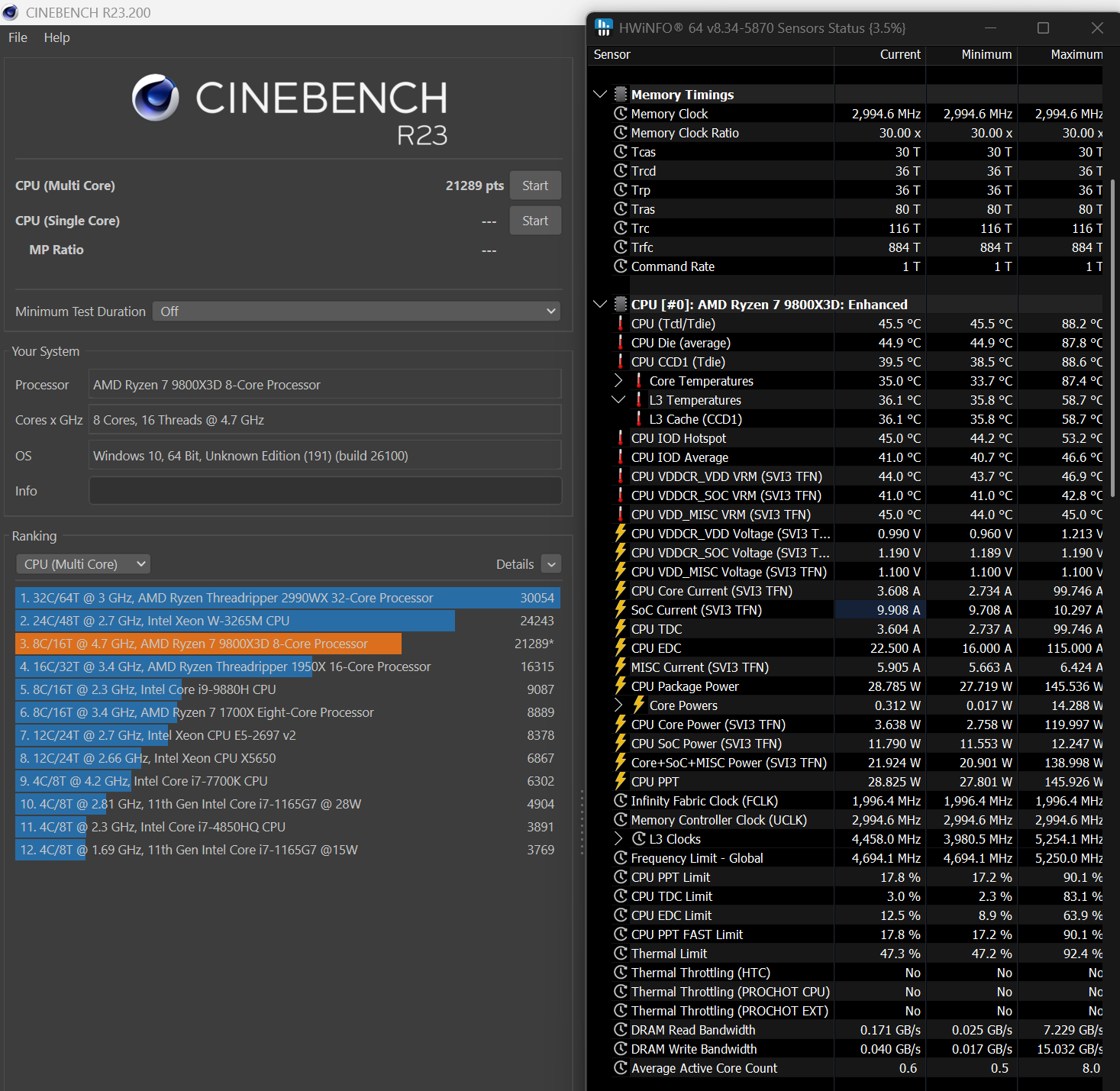Image resolution: width=1120 pixels, height=1091 pixels.
Task: Select the Threadripper 1950X ranking entry
Action: 288,667
